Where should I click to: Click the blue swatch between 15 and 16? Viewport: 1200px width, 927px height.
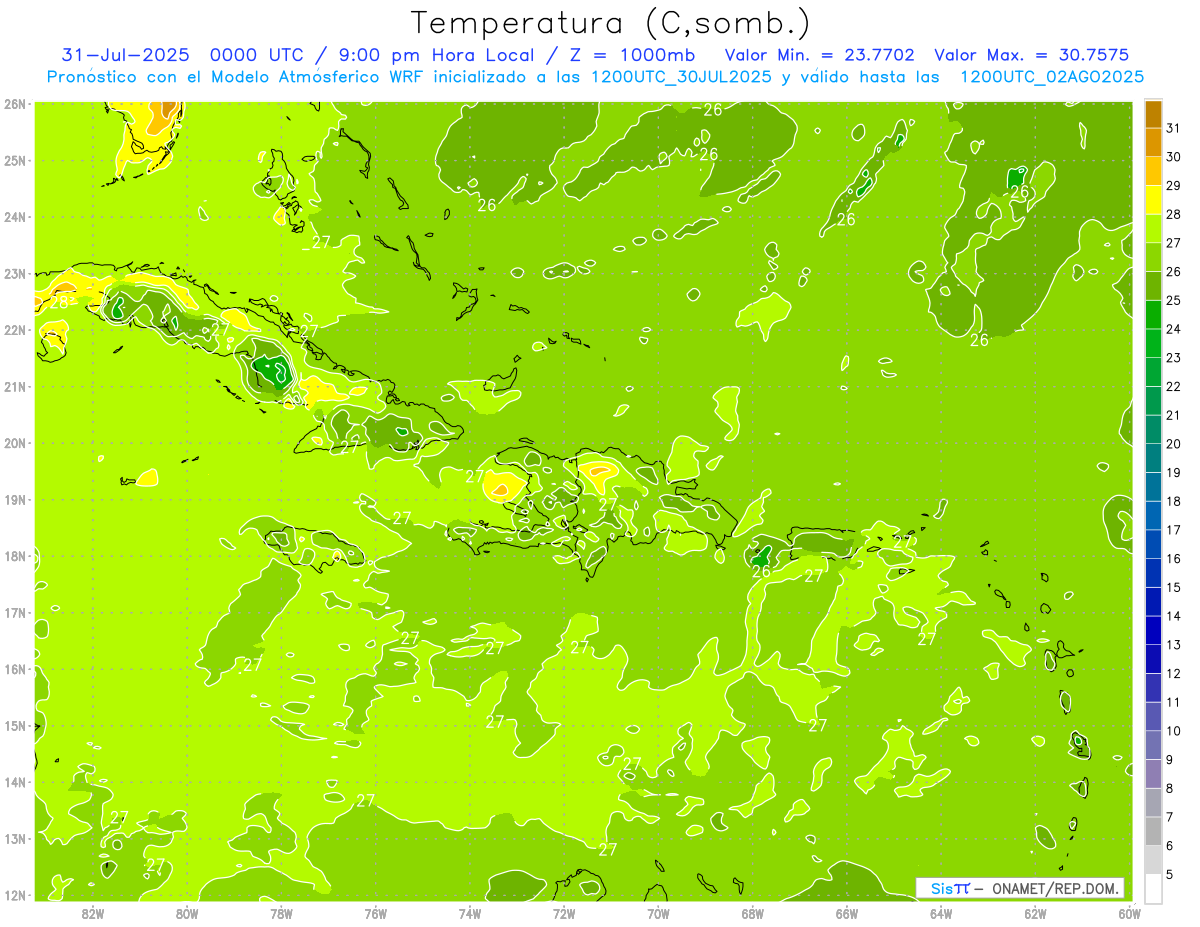1153,573
